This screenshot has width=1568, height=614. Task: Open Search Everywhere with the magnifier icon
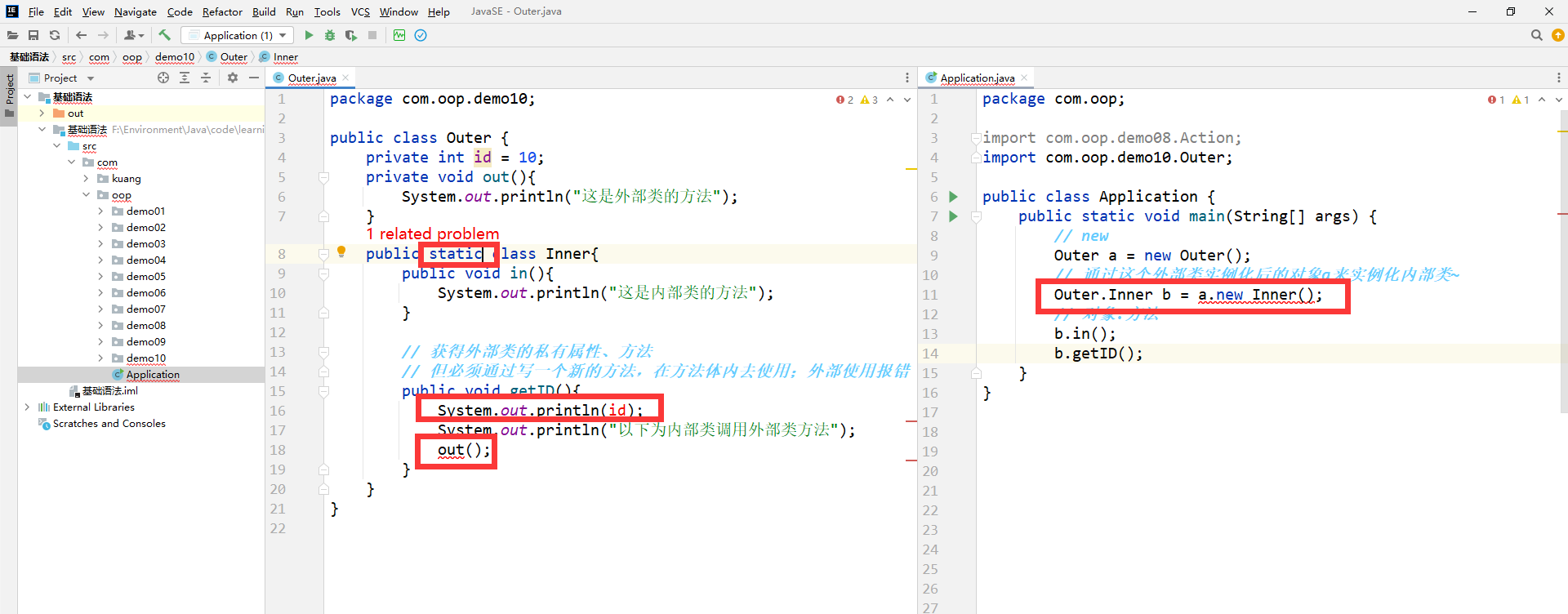point(1536,35)
